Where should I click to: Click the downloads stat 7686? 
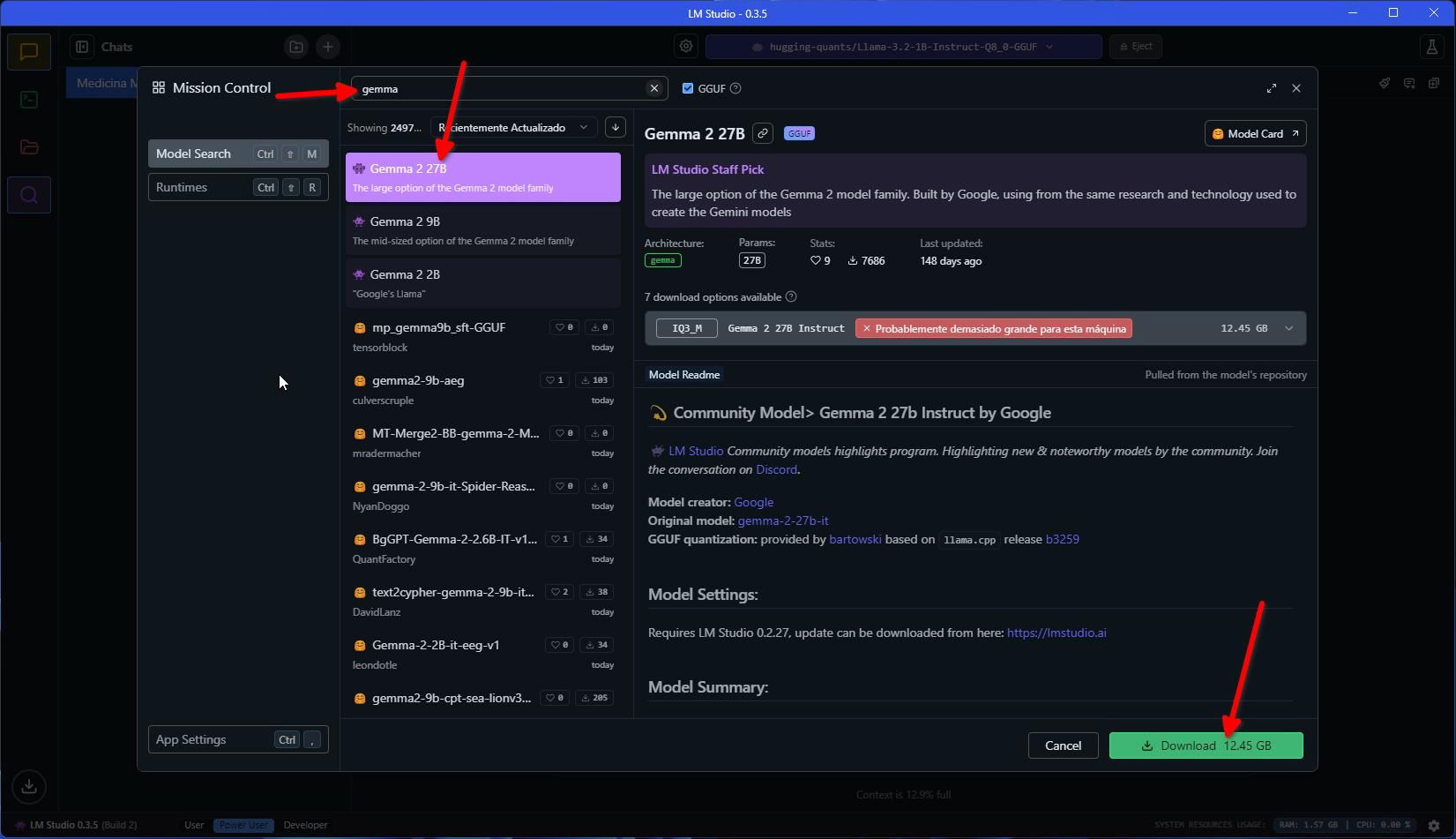pos(867,261)
